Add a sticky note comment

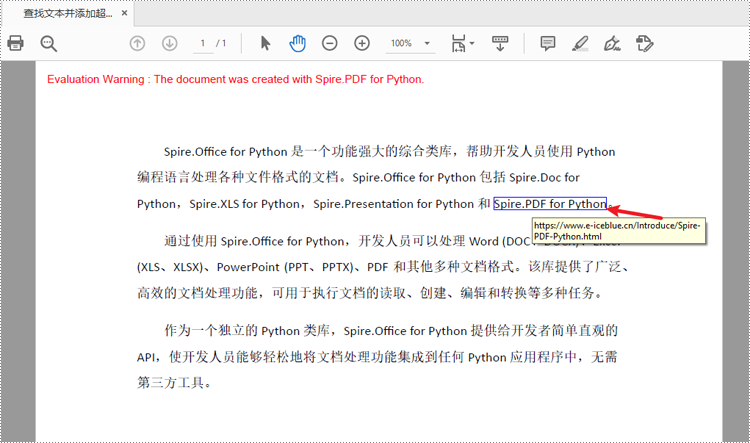point(548,44)
